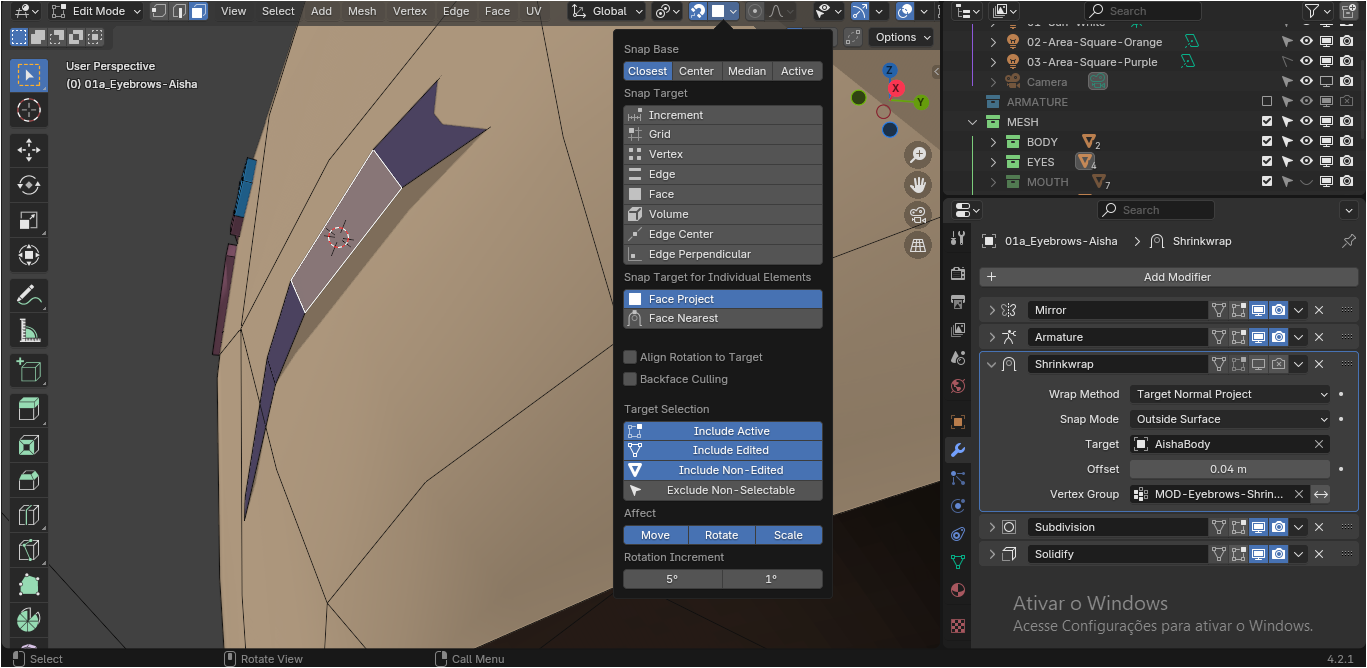
Task: Open the Modifiers wrench properties tab
Action: pyautogui.click(x=958, y=450)
